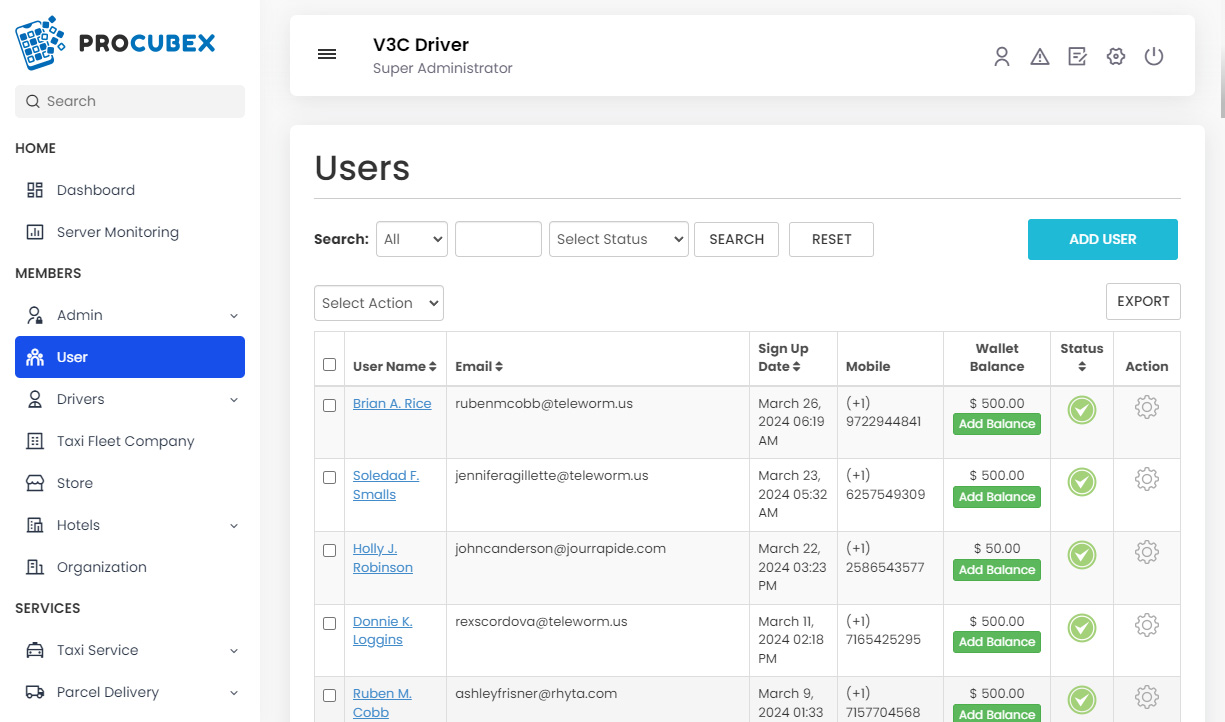Image resolution: width=1225 pixels, height=722 pixels.
Task: Sort the table by Sign Up Date
Action: click(x=784, y=357)
